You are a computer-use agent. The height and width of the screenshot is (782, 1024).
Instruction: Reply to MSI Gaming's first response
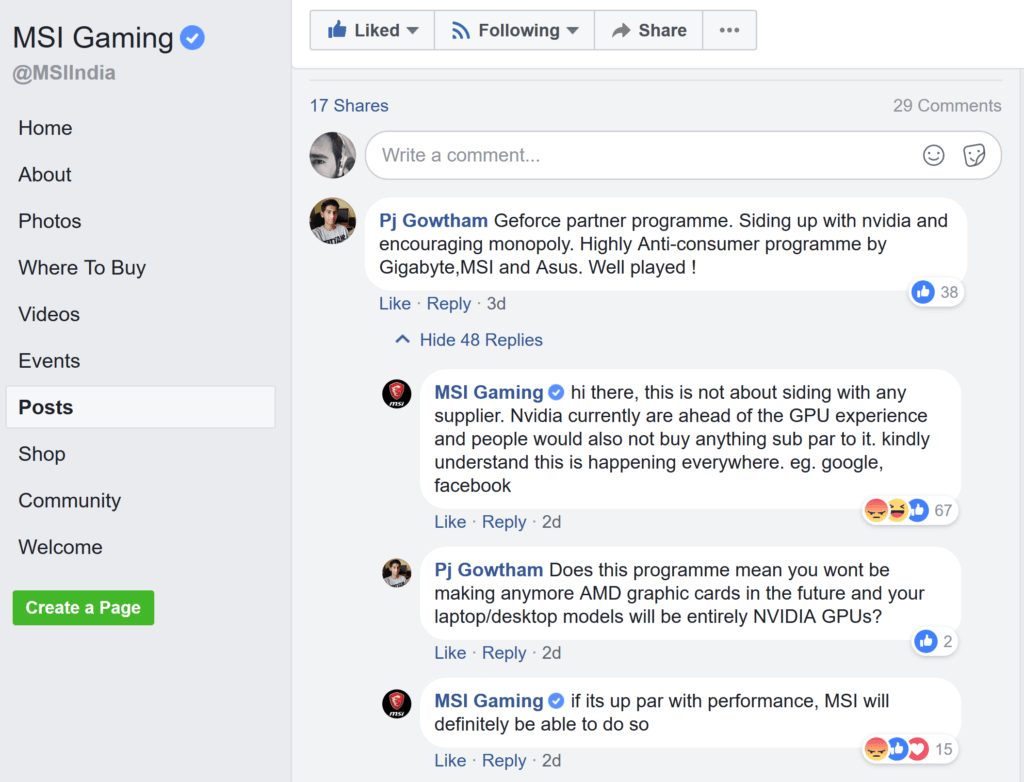(504, 521)
